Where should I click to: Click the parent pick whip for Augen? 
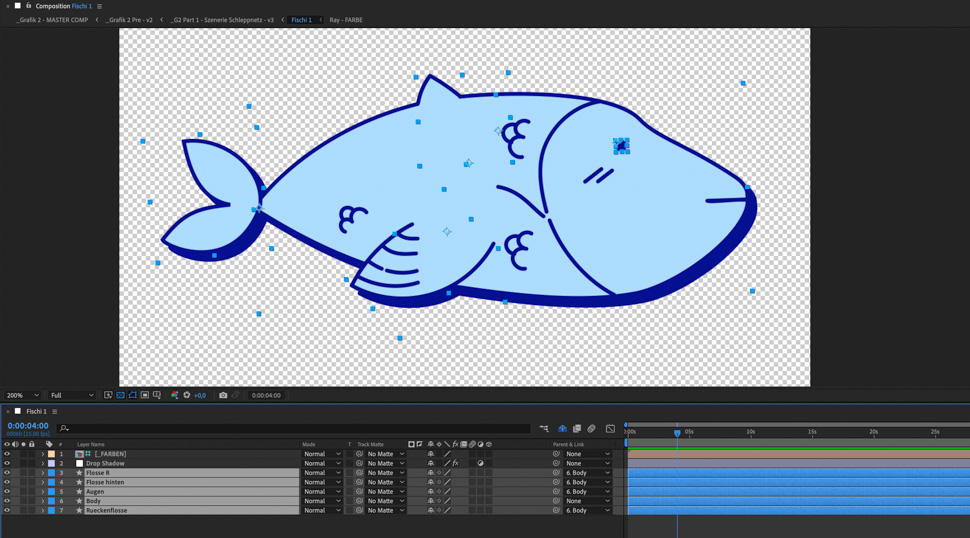coord(556,492)
